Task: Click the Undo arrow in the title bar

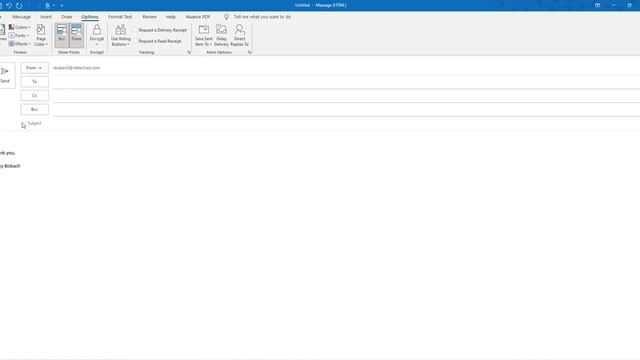Action: click(x=9, y=6)
